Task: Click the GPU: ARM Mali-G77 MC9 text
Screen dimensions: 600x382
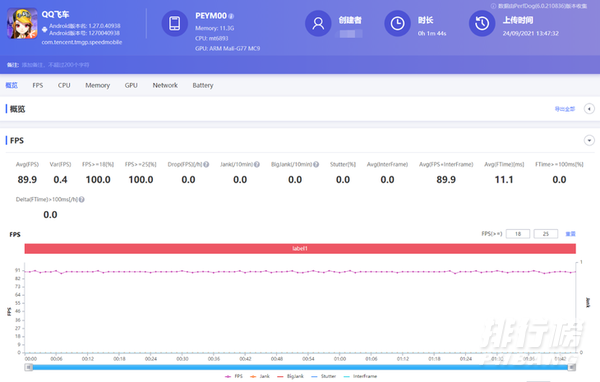Action: (227, 48)
